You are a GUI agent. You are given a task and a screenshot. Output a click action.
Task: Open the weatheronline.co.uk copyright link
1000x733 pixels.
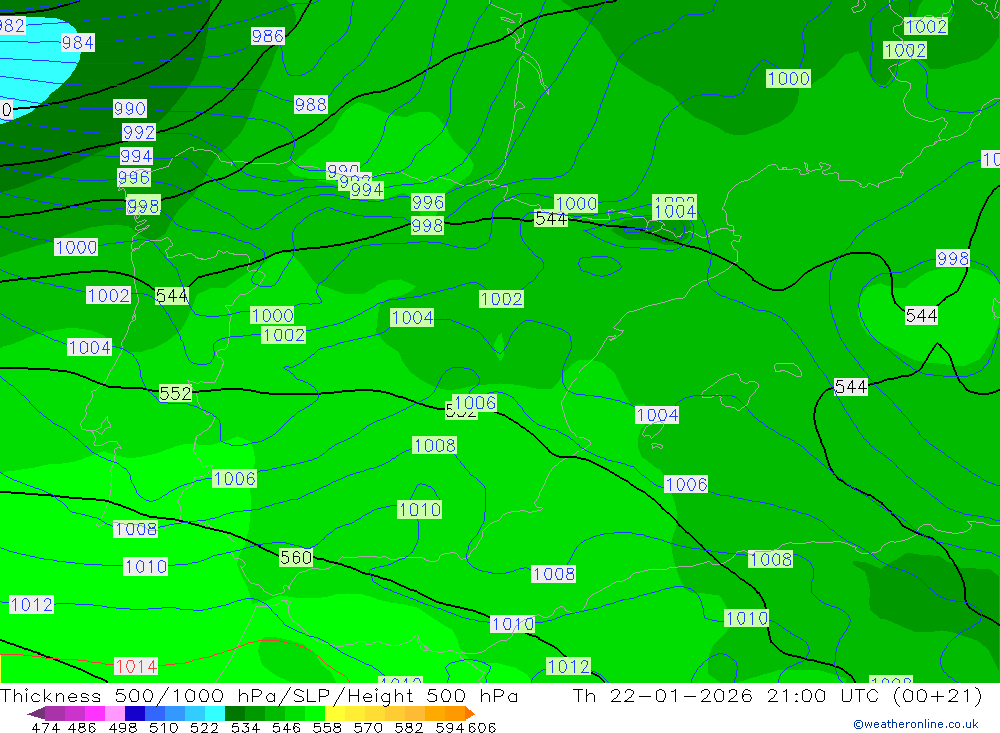pyautogui.click(x=916, y=723)
